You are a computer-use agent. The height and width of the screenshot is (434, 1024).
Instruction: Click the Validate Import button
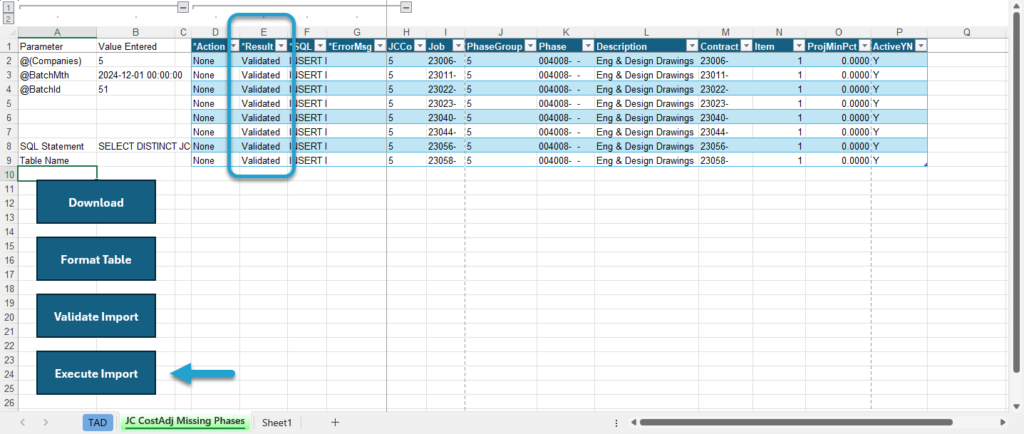click(x=96, y=317)
